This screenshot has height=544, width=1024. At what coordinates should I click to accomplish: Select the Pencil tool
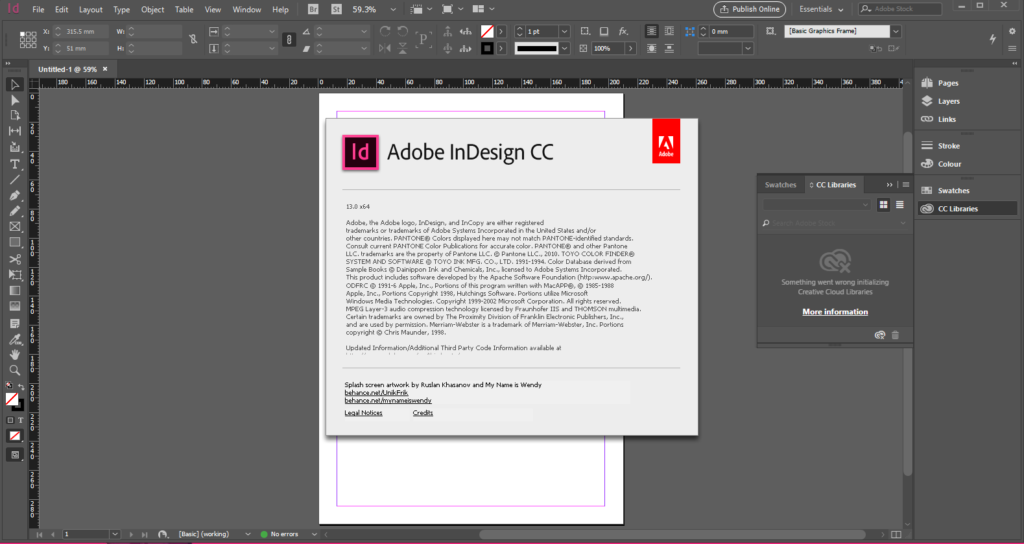14,211
